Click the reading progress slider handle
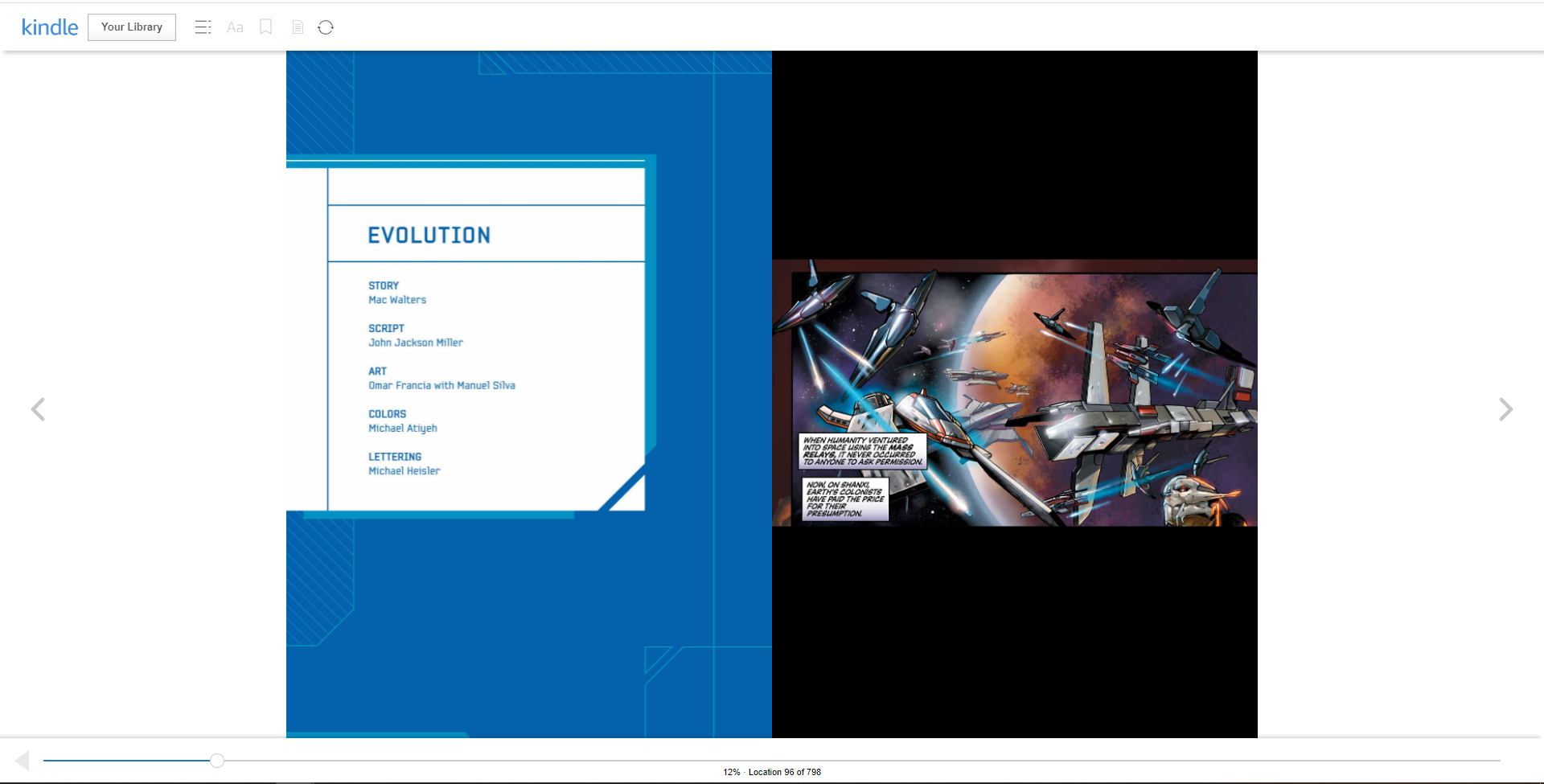 217,761
